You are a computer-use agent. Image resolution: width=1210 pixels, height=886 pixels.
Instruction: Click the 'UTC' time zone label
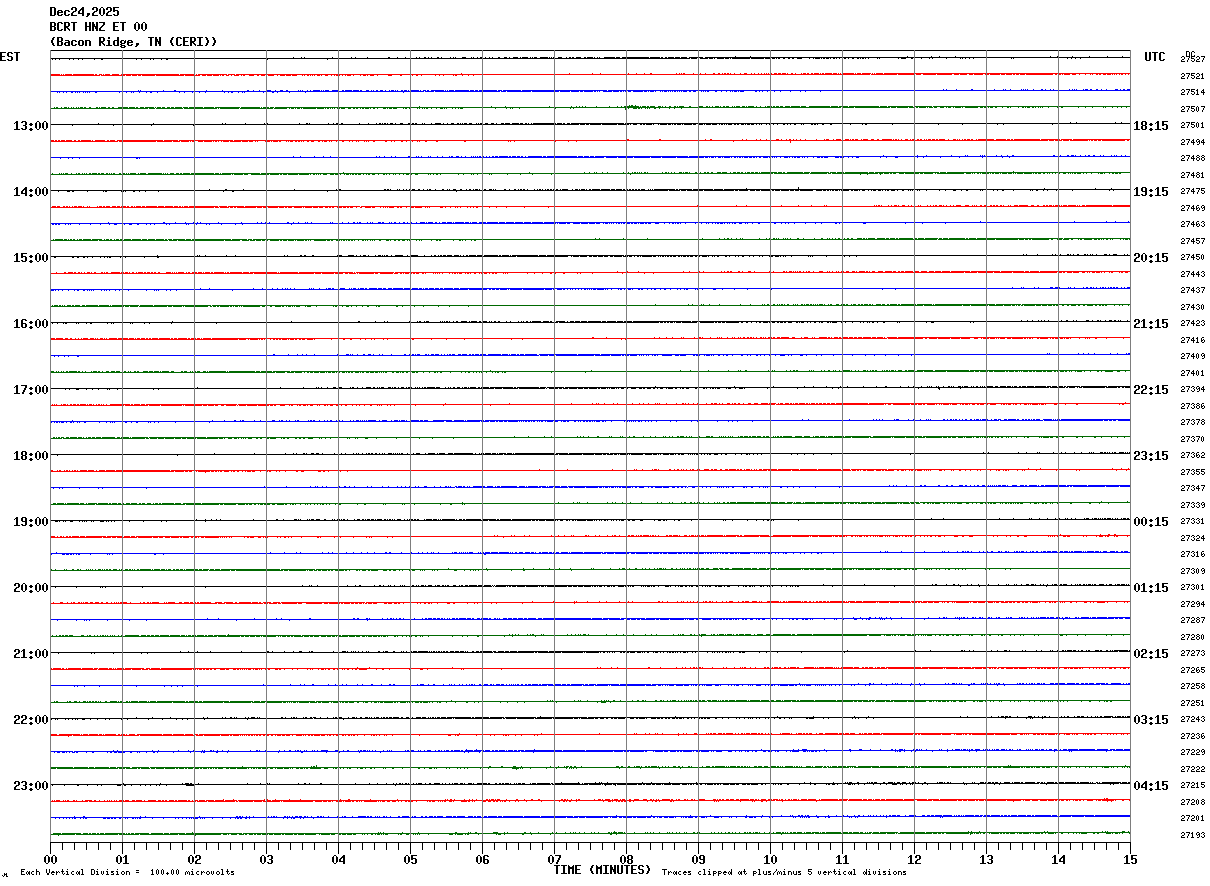(1155, 57)
